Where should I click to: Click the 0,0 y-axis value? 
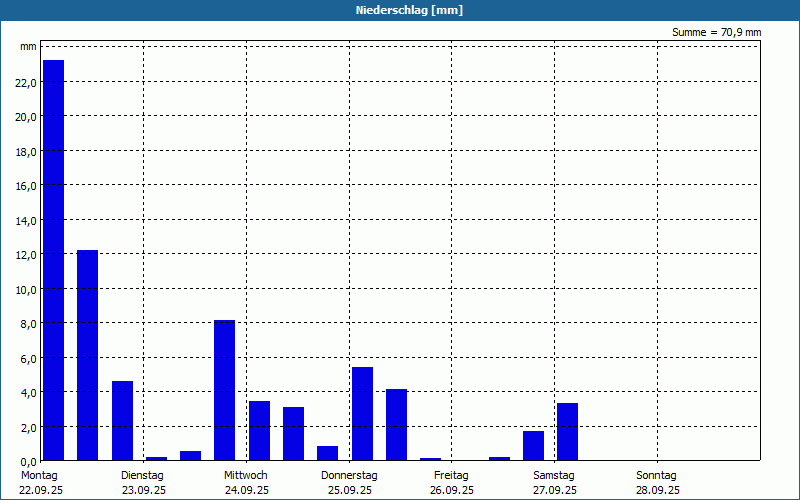point(29,461)
